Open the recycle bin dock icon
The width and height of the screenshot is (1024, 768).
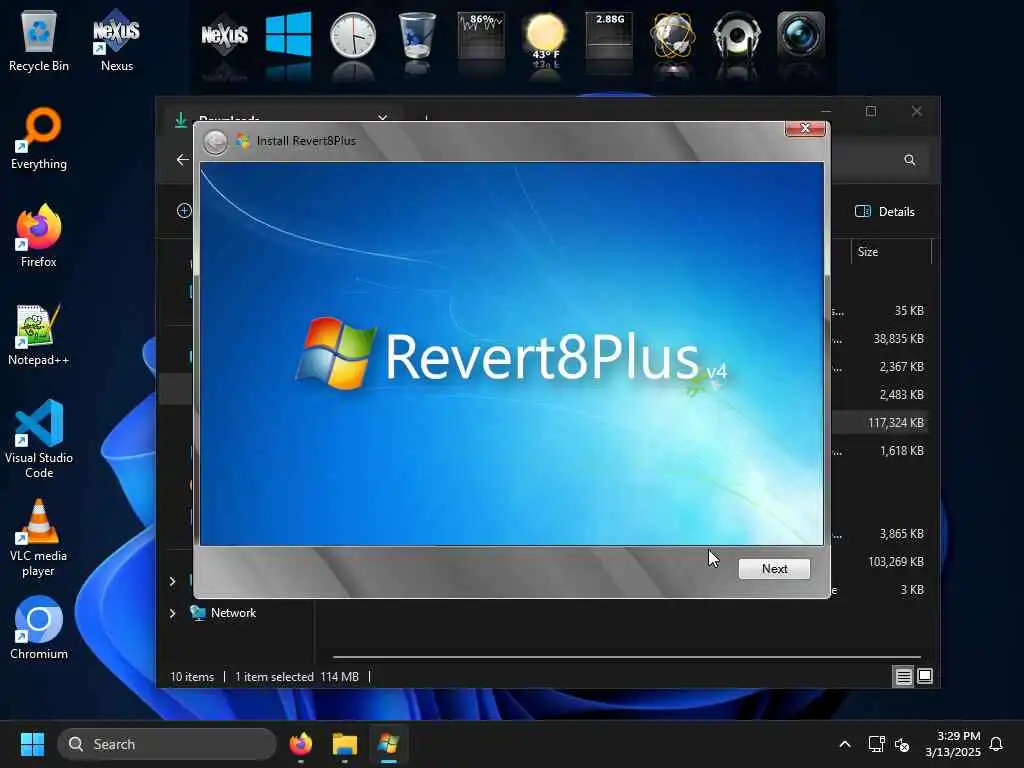417,35
